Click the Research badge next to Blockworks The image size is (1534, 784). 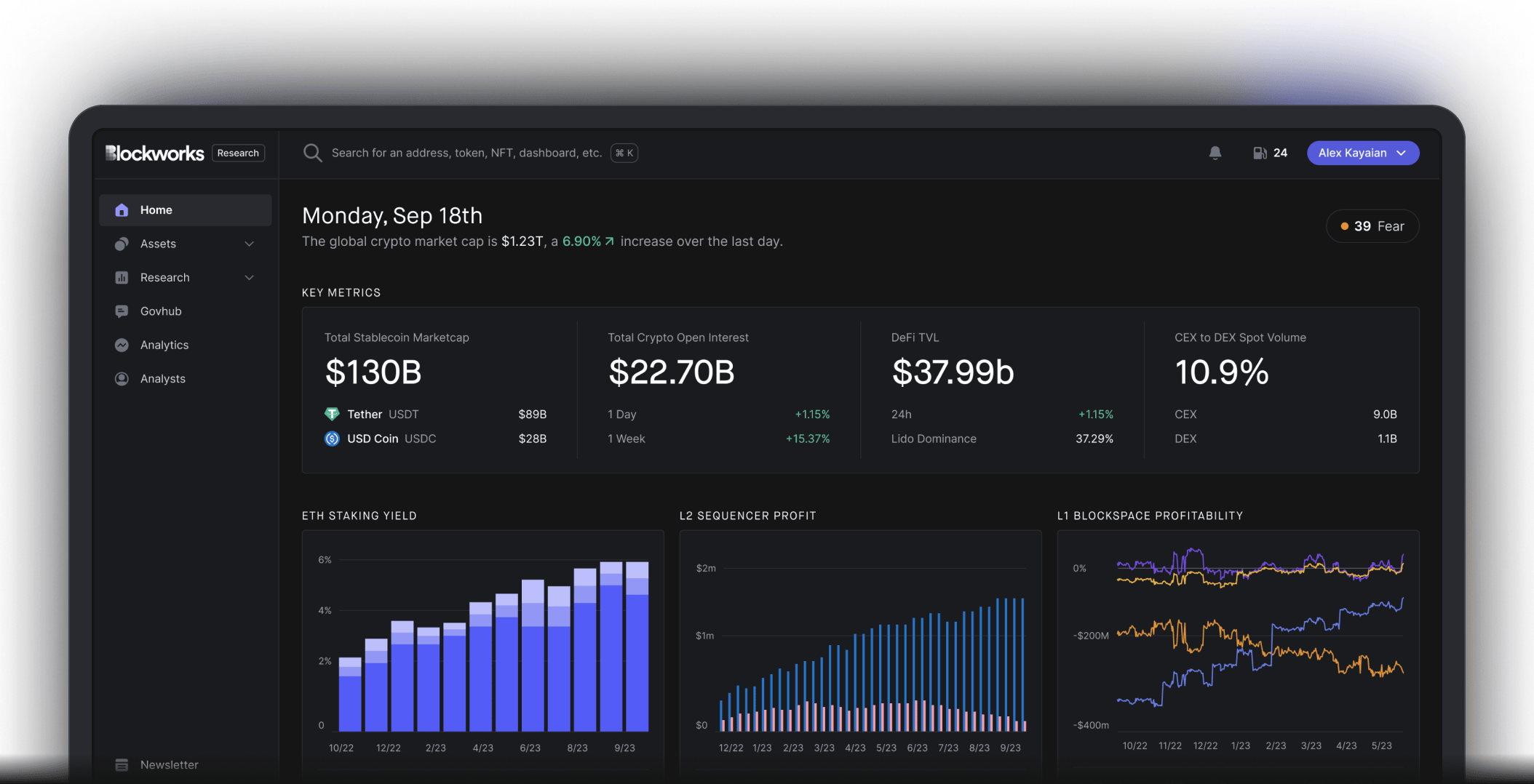pos(238,153)
